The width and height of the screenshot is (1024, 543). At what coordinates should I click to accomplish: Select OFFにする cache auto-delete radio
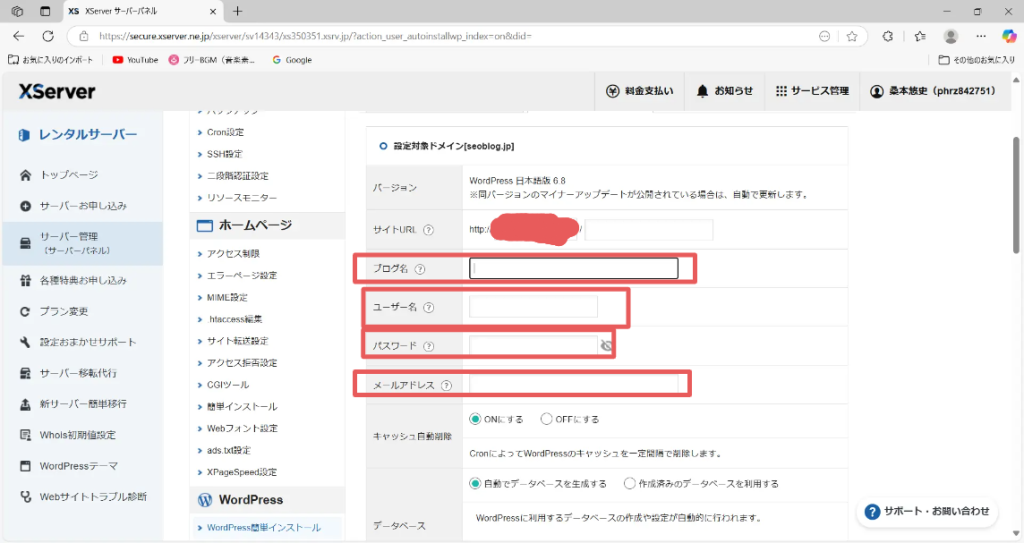click(x=546, y=419)
